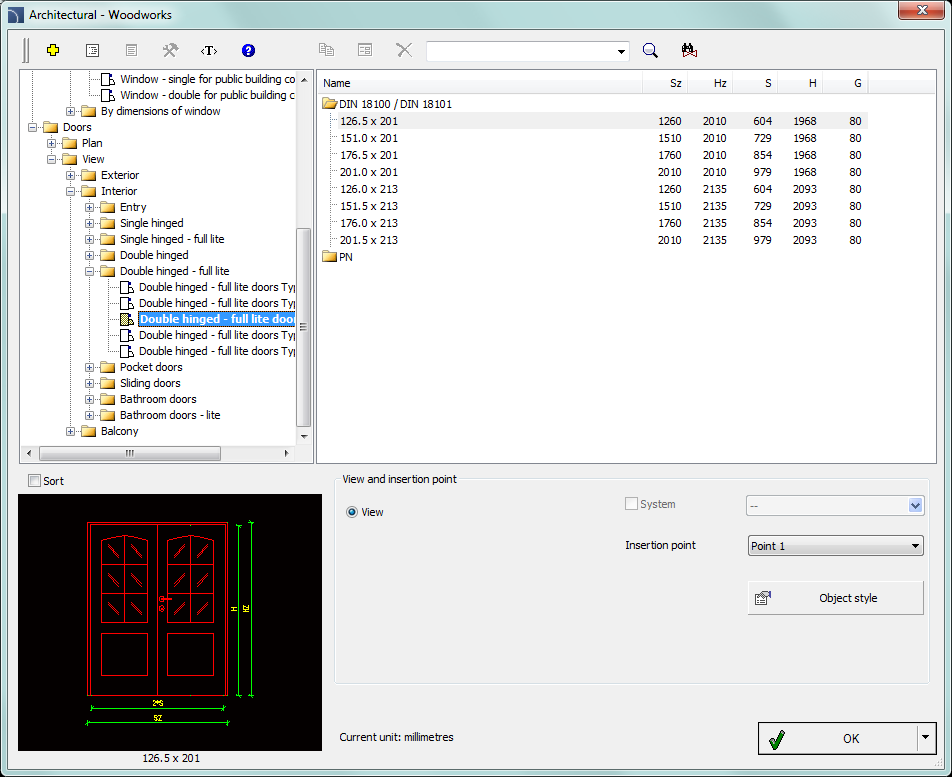Toggle the System checkbox
Screen dimensions: 952x777
[x=631, y=504]
